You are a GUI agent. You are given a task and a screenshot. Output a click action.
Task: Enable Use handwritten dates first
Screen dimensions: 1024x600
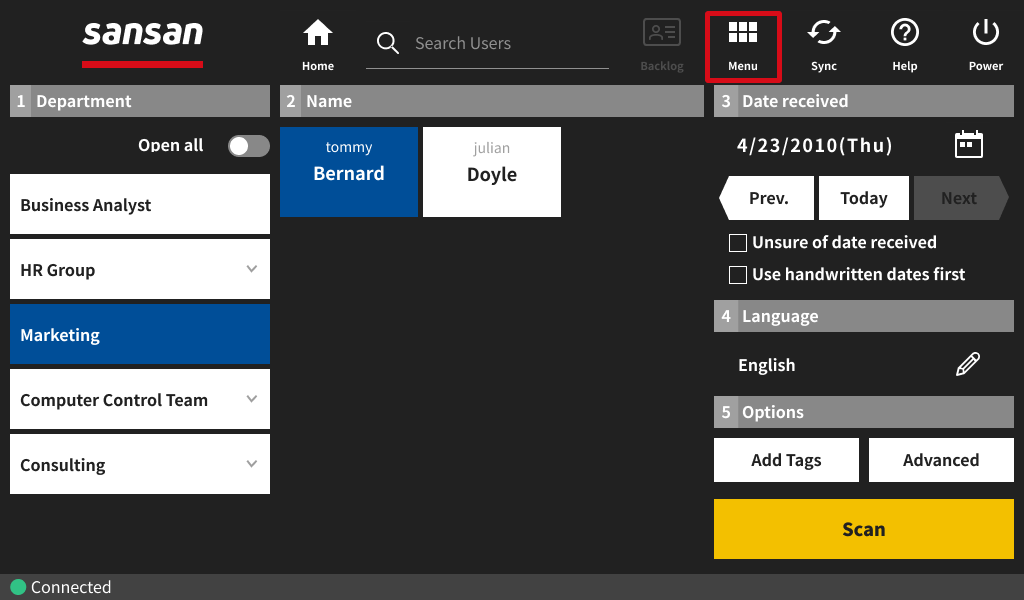pos(738,275)
